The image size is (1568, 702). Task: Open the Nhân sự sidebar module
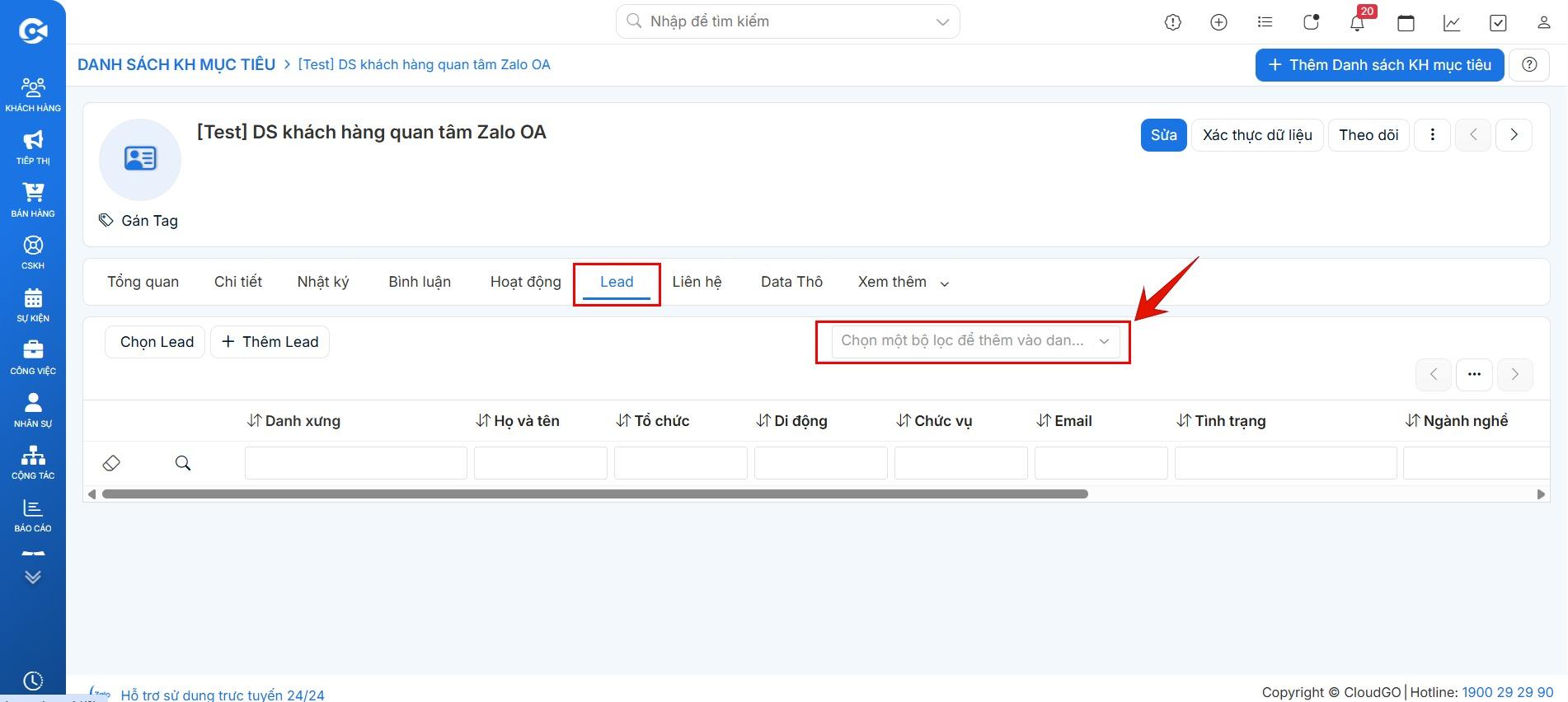33,409
